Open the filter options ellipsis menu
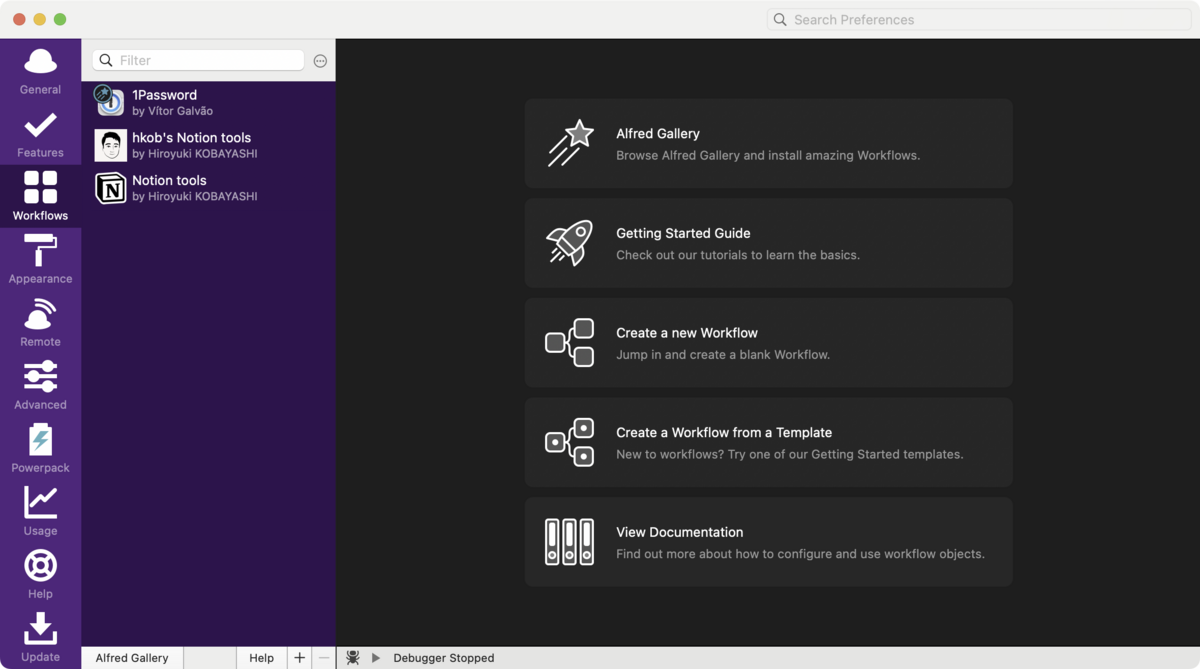Image resolution: width=1200 pixels, height=669 pixels. tap(320, 61)
